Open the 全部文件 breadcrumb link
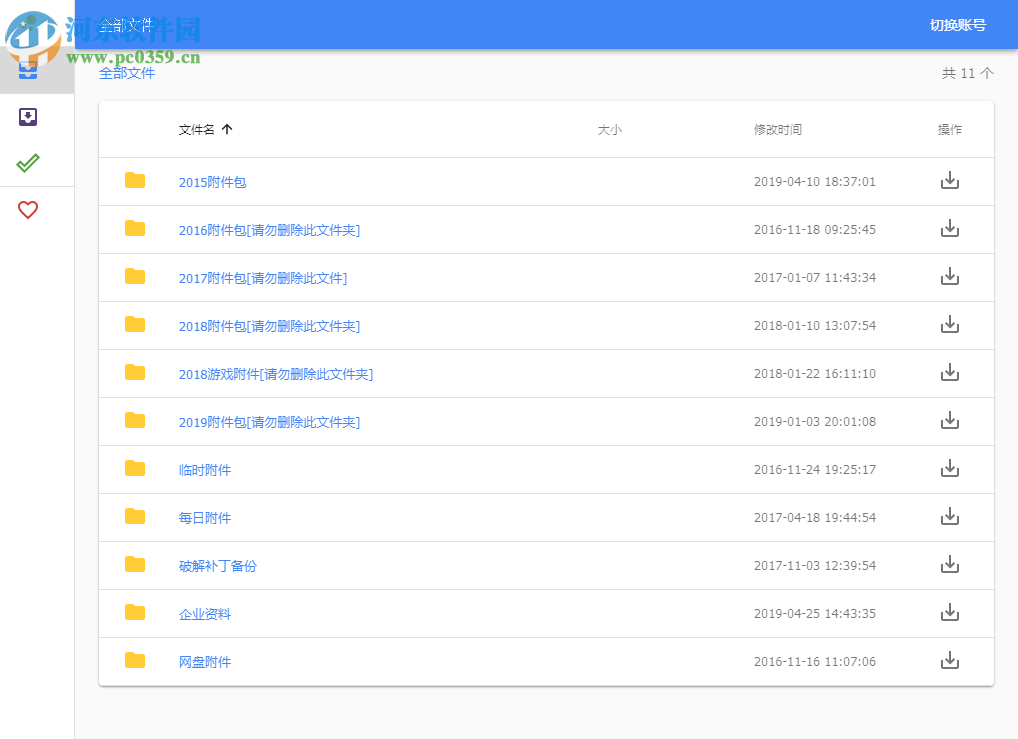The height and width of the screenshot is (739, 1018). (126, 73)
